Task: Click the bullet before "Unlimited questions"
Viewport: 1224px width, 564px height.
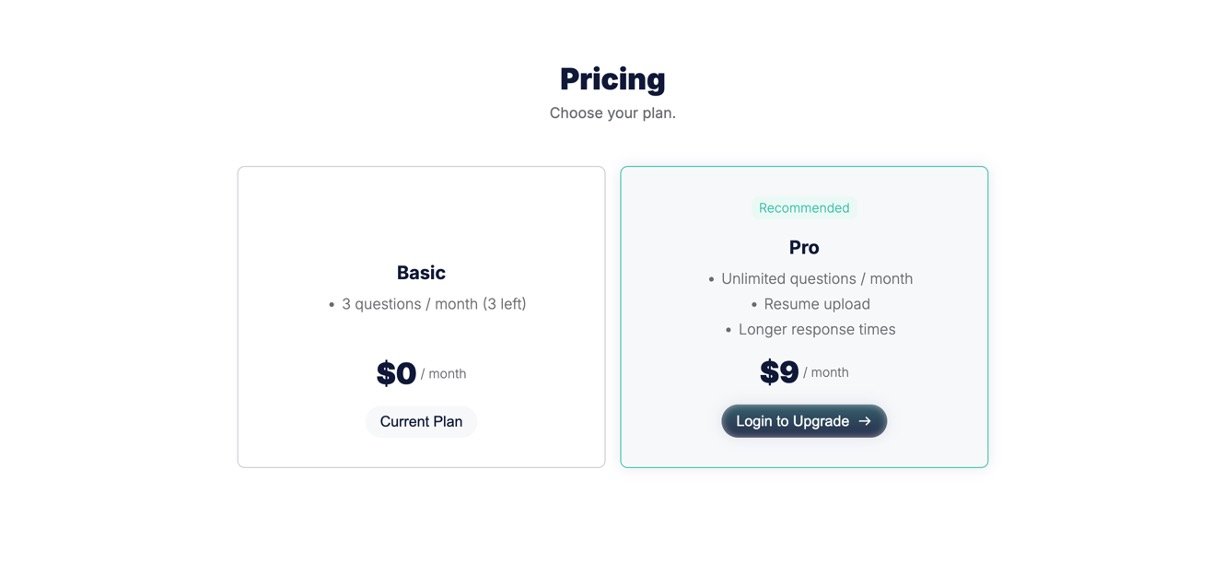Action: 711,280
